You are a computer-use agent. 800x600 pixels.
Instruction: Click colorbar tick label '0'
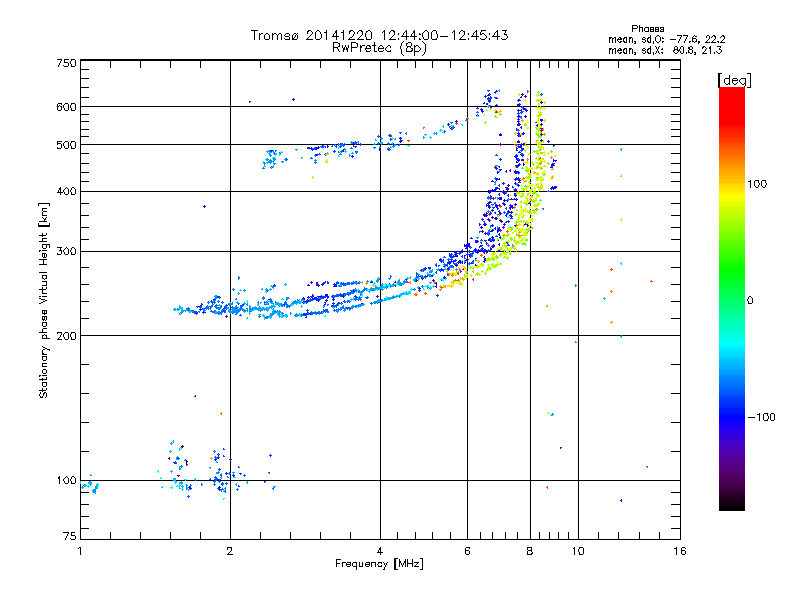coord(750,300)
